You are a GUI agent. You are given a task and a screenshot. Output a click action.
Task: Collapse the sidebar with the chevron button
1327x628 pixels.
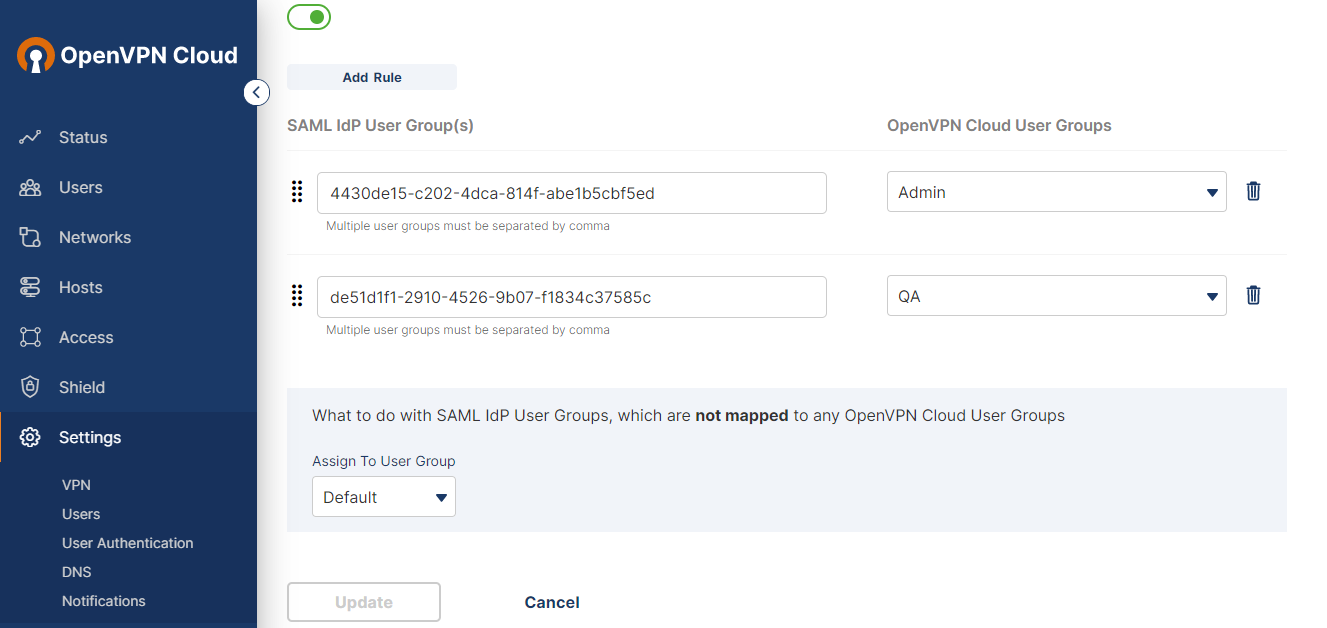click(256, 92)
